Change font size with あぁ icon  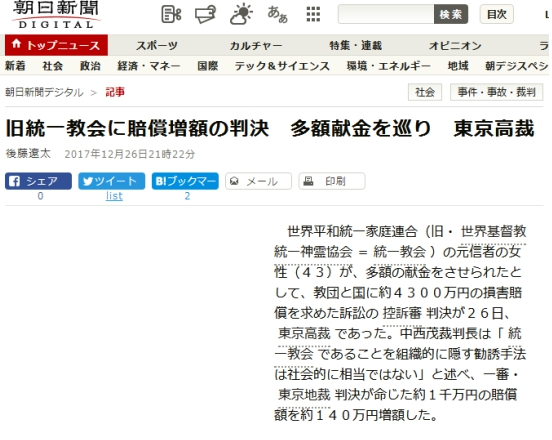click(x=277, y=14)
